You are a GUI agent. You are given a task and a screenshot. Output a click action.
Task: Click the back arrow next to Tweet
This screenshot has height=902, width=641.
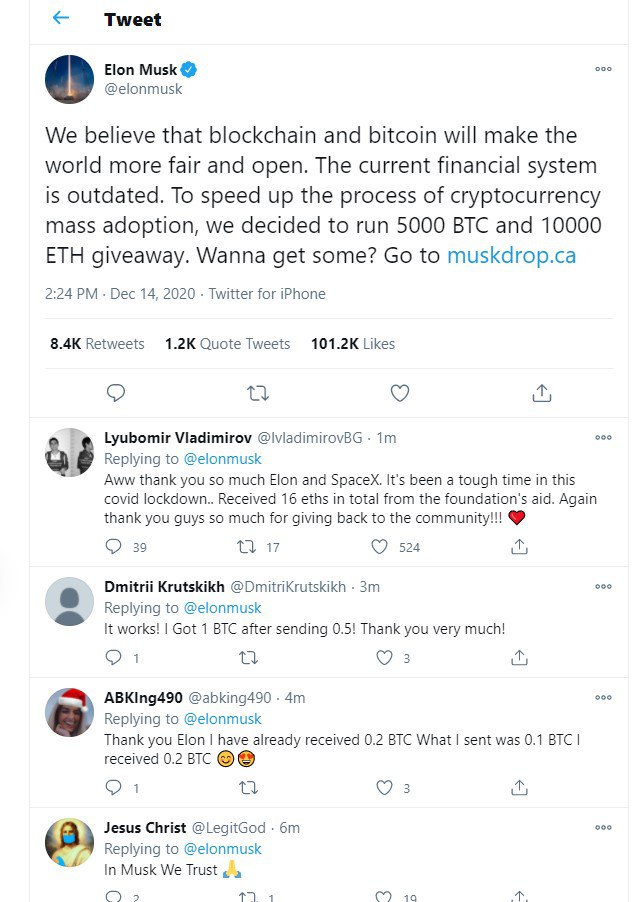coord(61,18)
